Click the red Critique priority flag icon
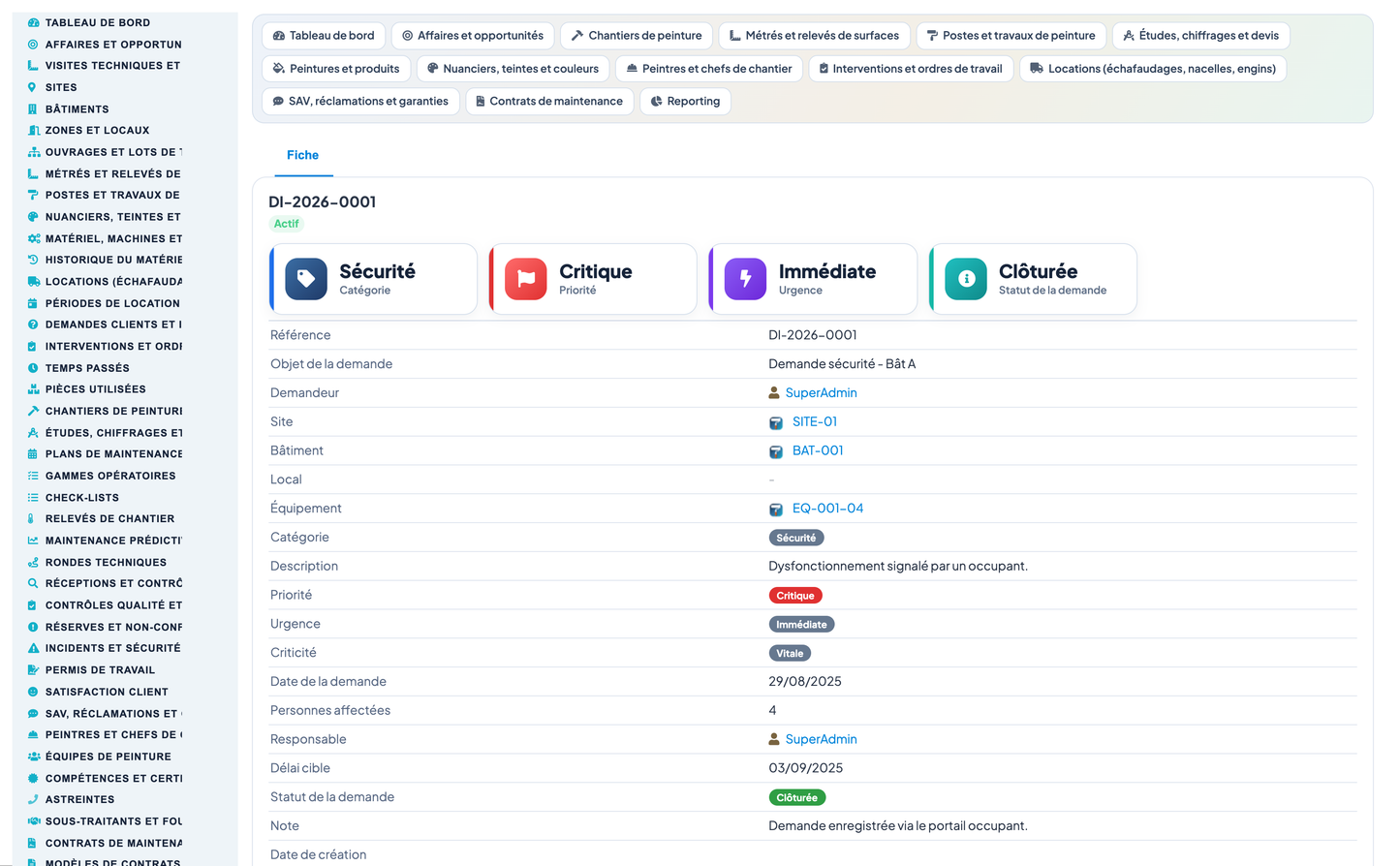Image resolution: width=1400 pixels, height=866 pixels. [526, 279]
